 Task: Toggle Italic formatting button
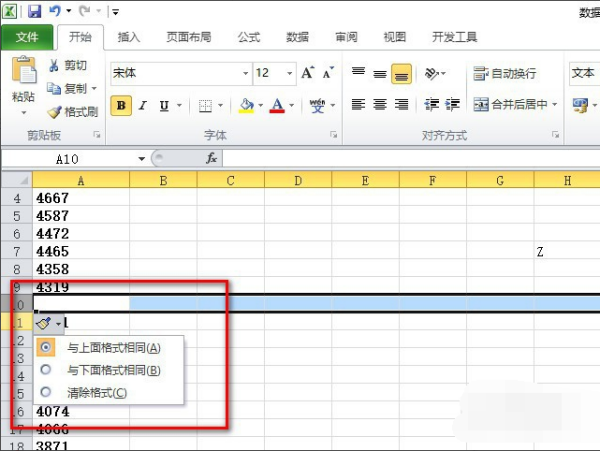[x=143, y=105]
